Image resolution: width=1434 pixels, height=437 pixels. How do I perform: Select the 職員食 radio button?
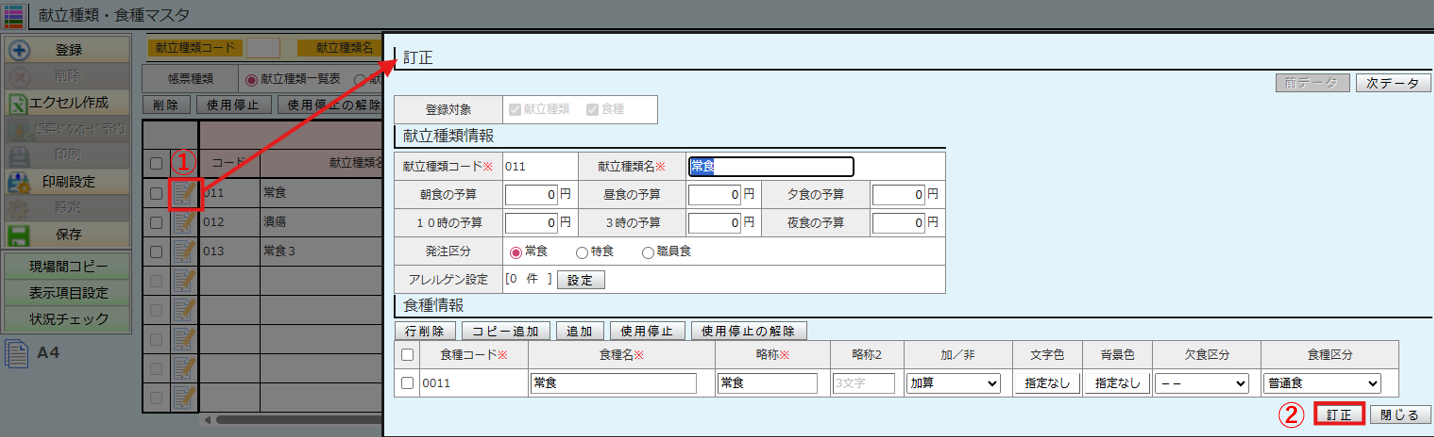tap(648, 253)
